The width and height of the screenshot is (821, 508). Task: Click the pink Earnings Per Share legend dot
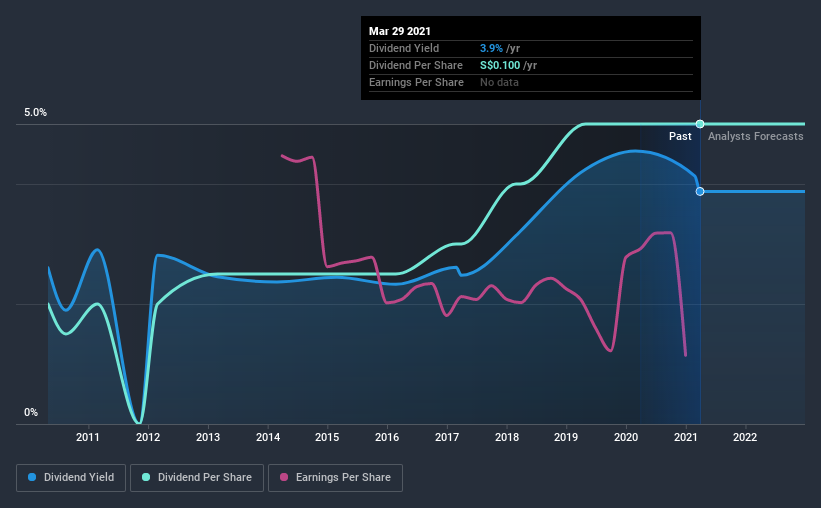pyautogui.click(x=284, y=477)
